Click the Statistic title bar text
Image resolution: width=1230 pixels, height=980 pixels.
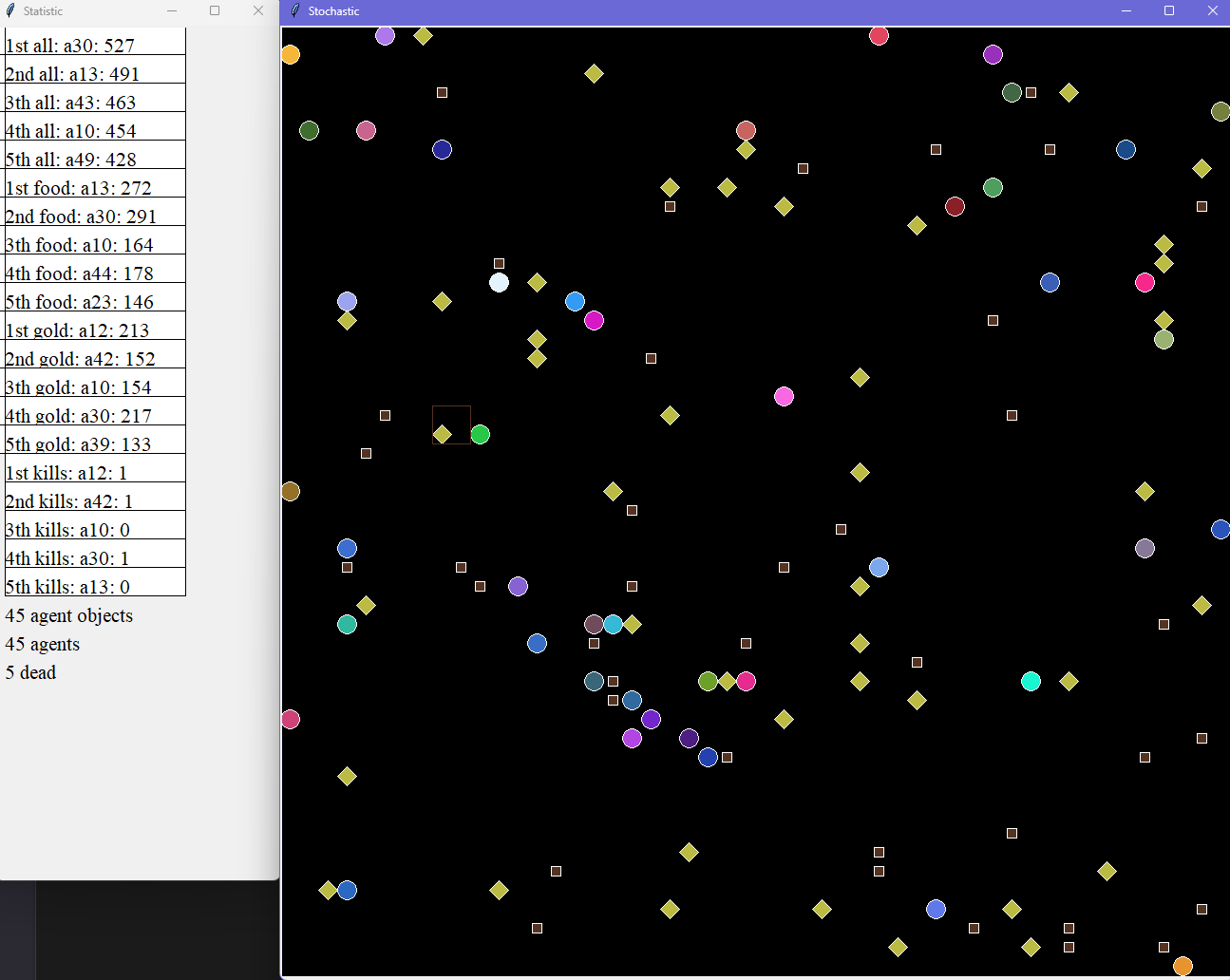[x=43, y=11]
